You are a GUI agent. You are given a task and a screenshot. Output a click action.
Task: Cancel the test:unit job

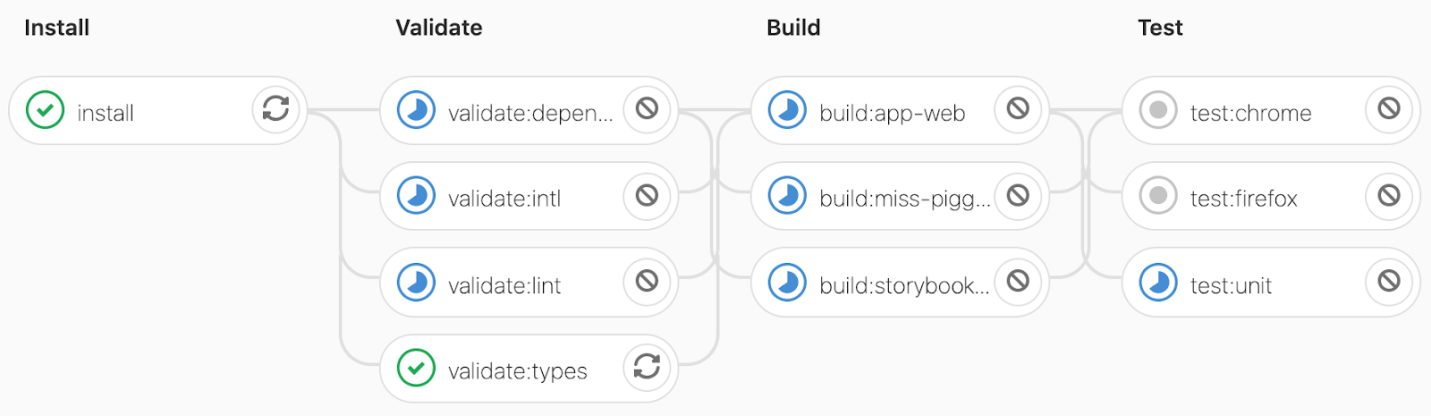click(1389, 281)
